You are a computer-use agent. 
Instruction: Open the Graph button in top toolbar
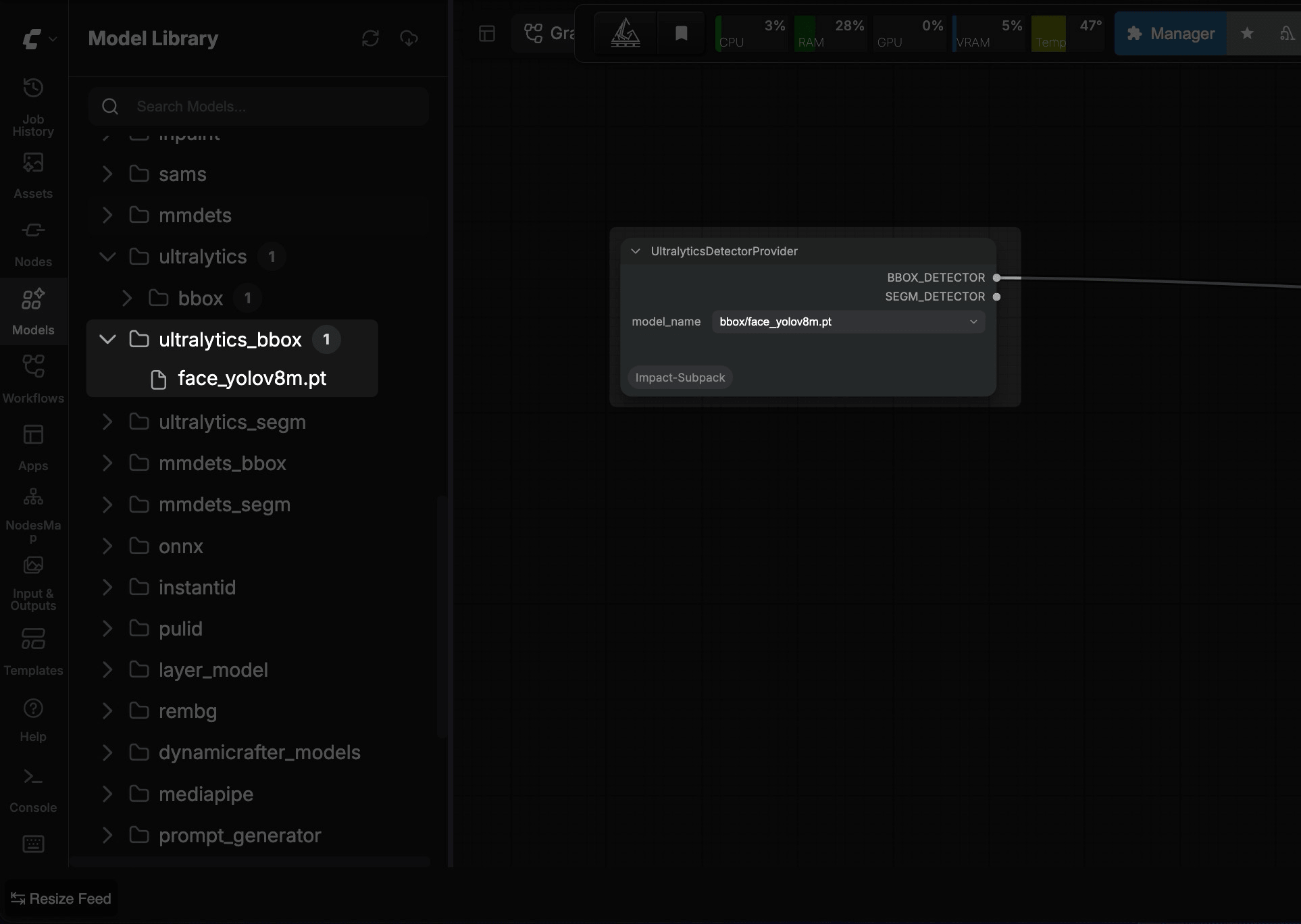pos(549,33)
